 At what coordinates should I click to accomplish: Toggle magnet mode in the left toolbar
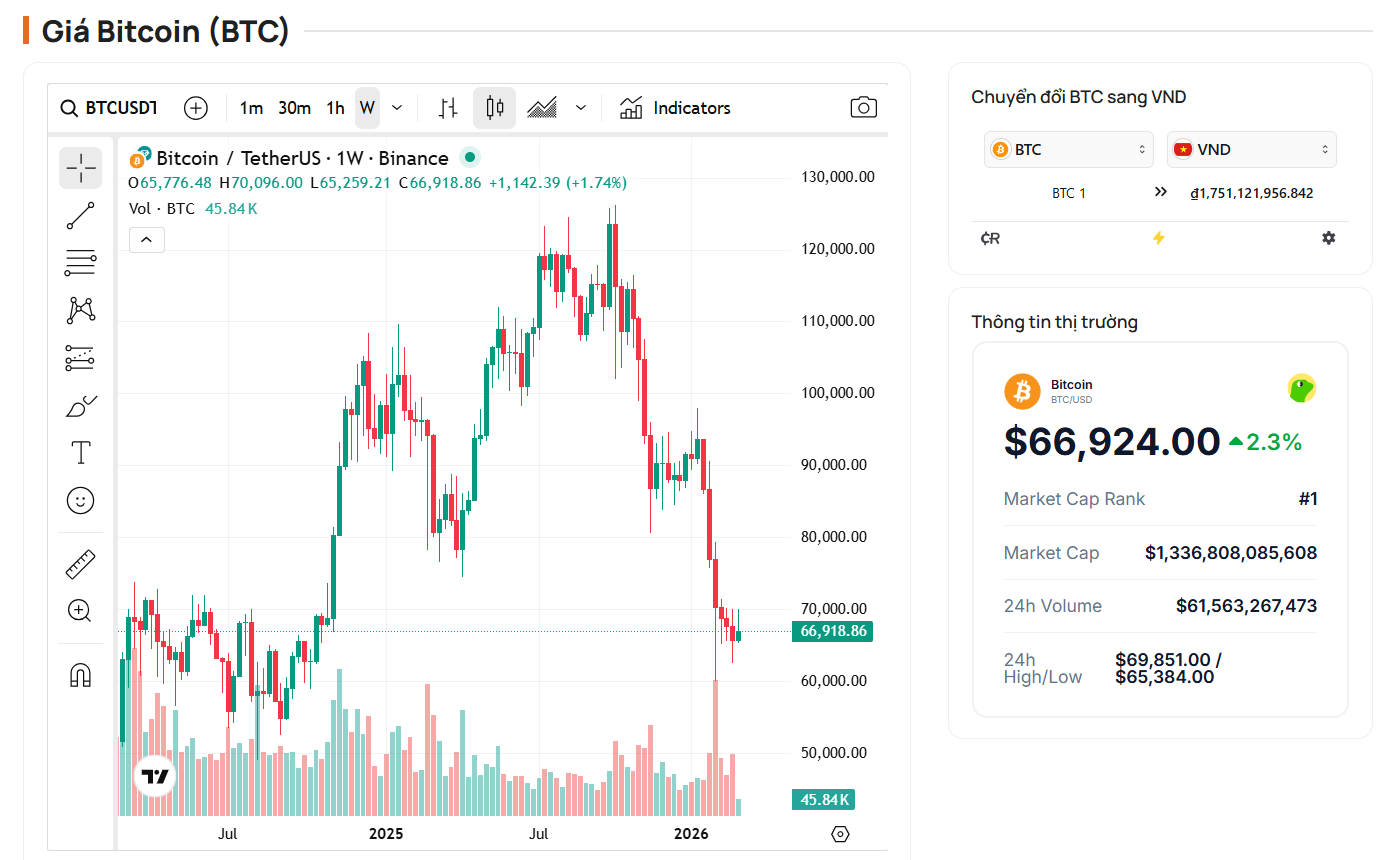(80, 675)
